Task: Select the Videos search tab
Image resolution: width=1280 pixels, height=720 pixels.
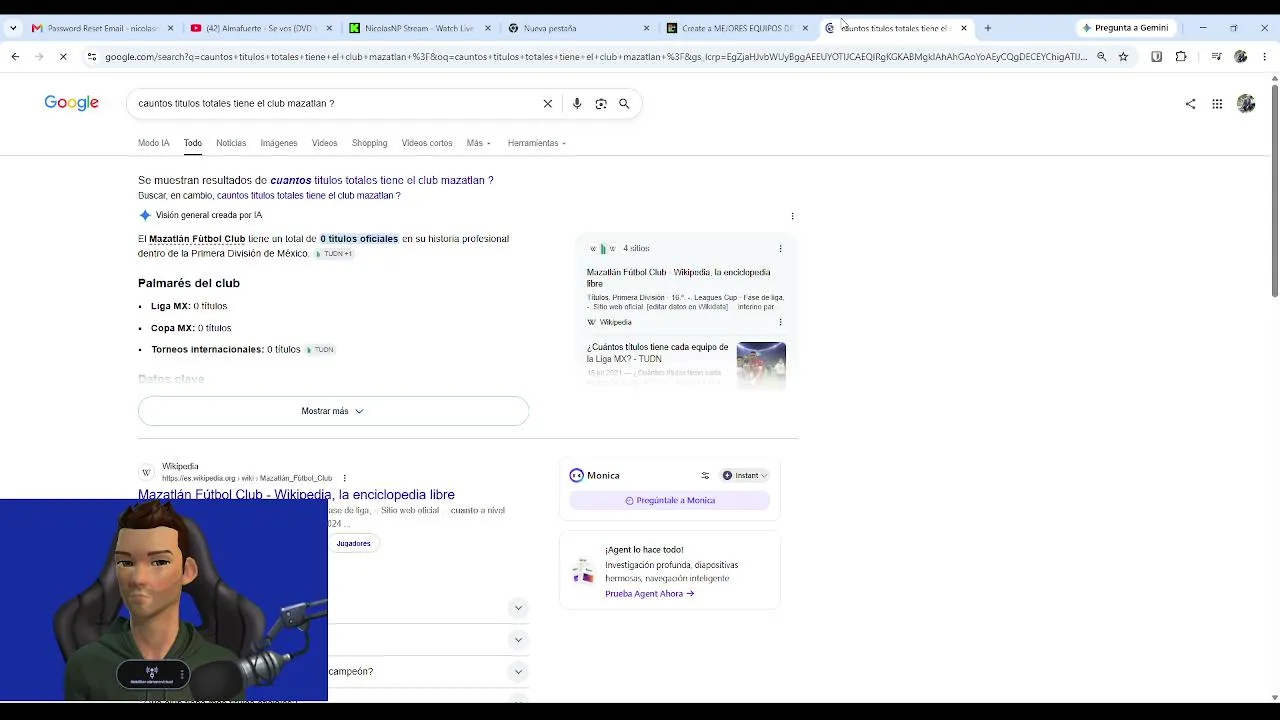Action: coord(324,143)
